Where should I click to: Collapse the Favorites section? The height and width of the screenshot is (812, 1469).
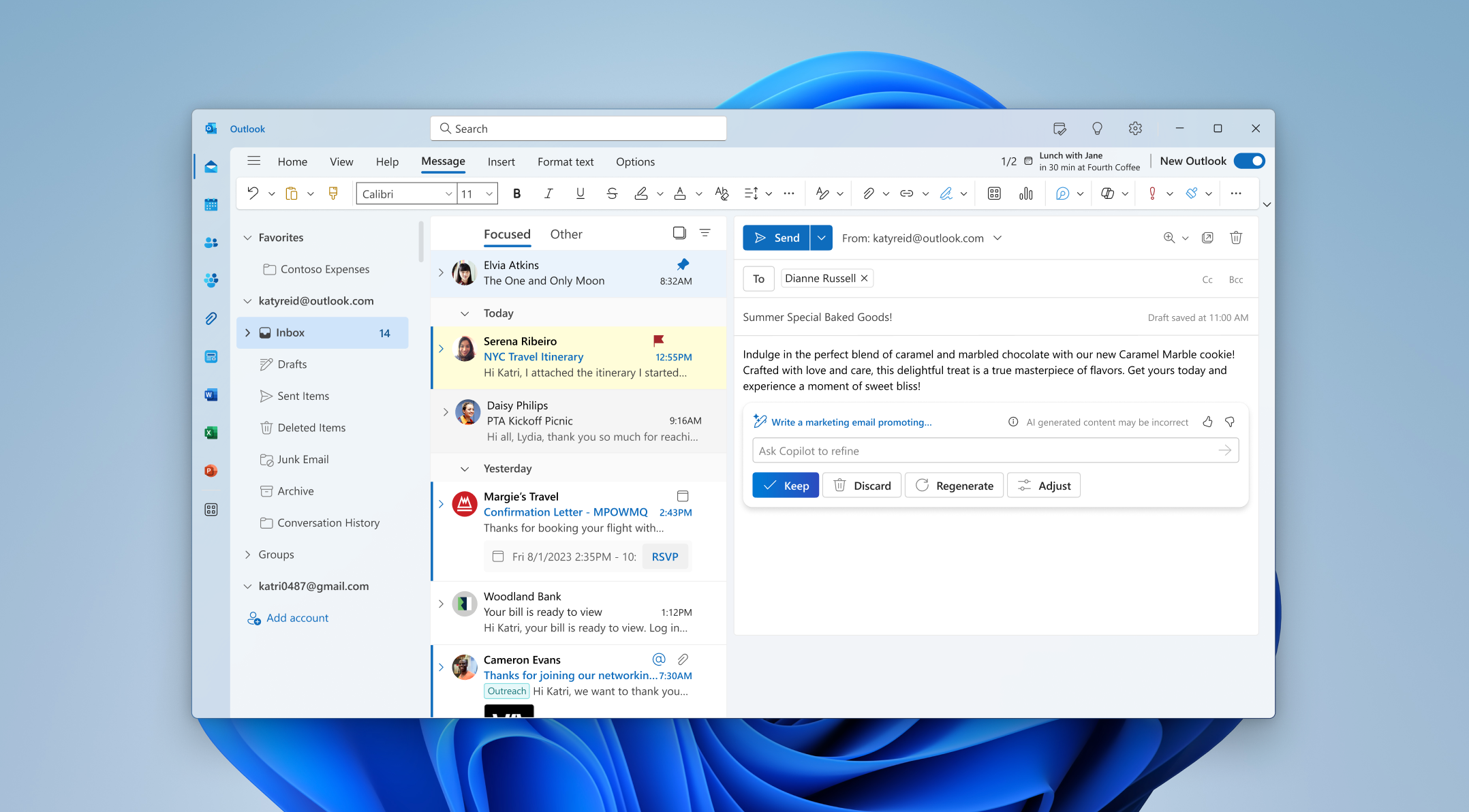pos(247,238)
